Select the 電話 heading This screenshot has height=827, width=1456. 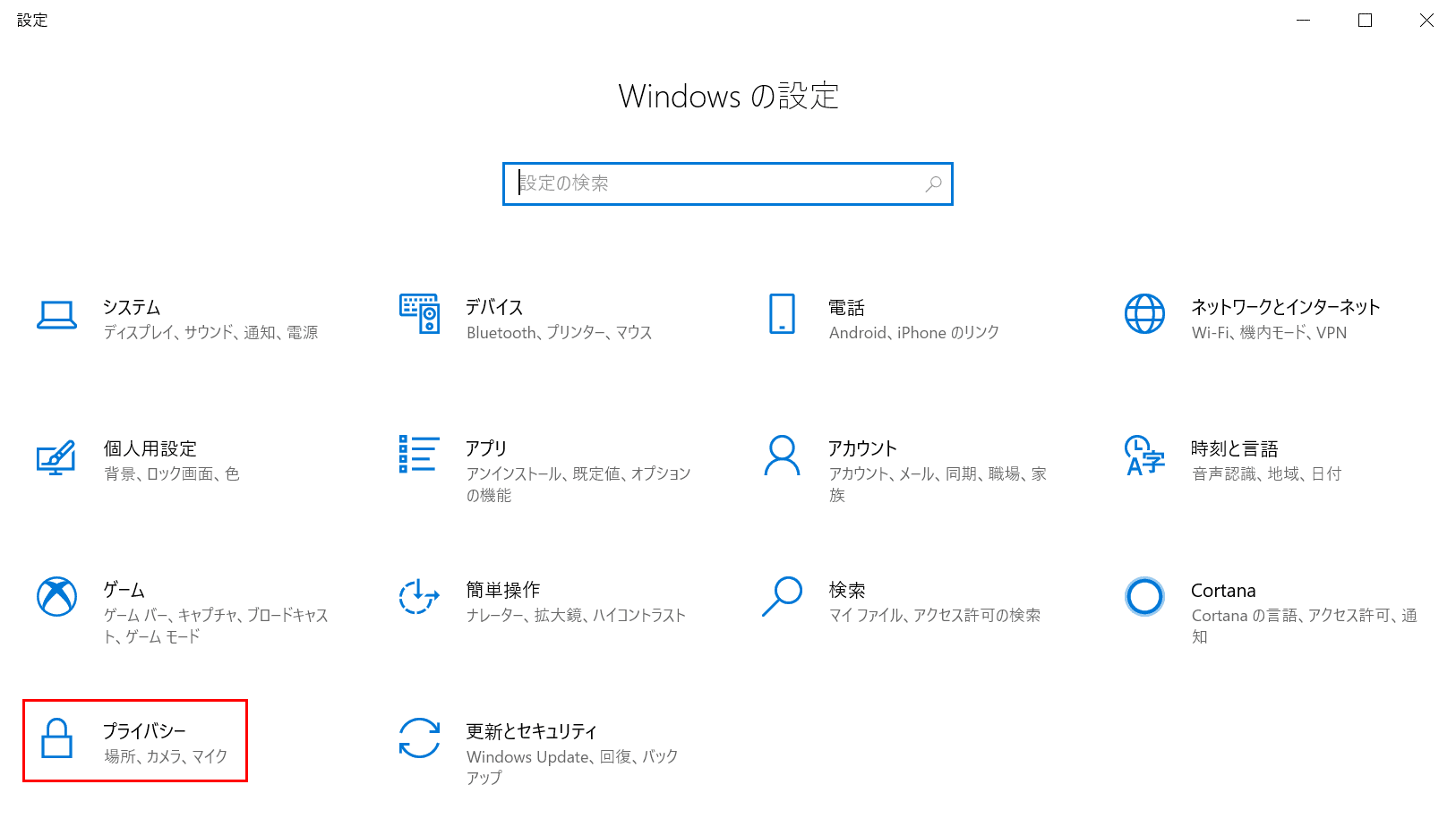tap(846, 307)
